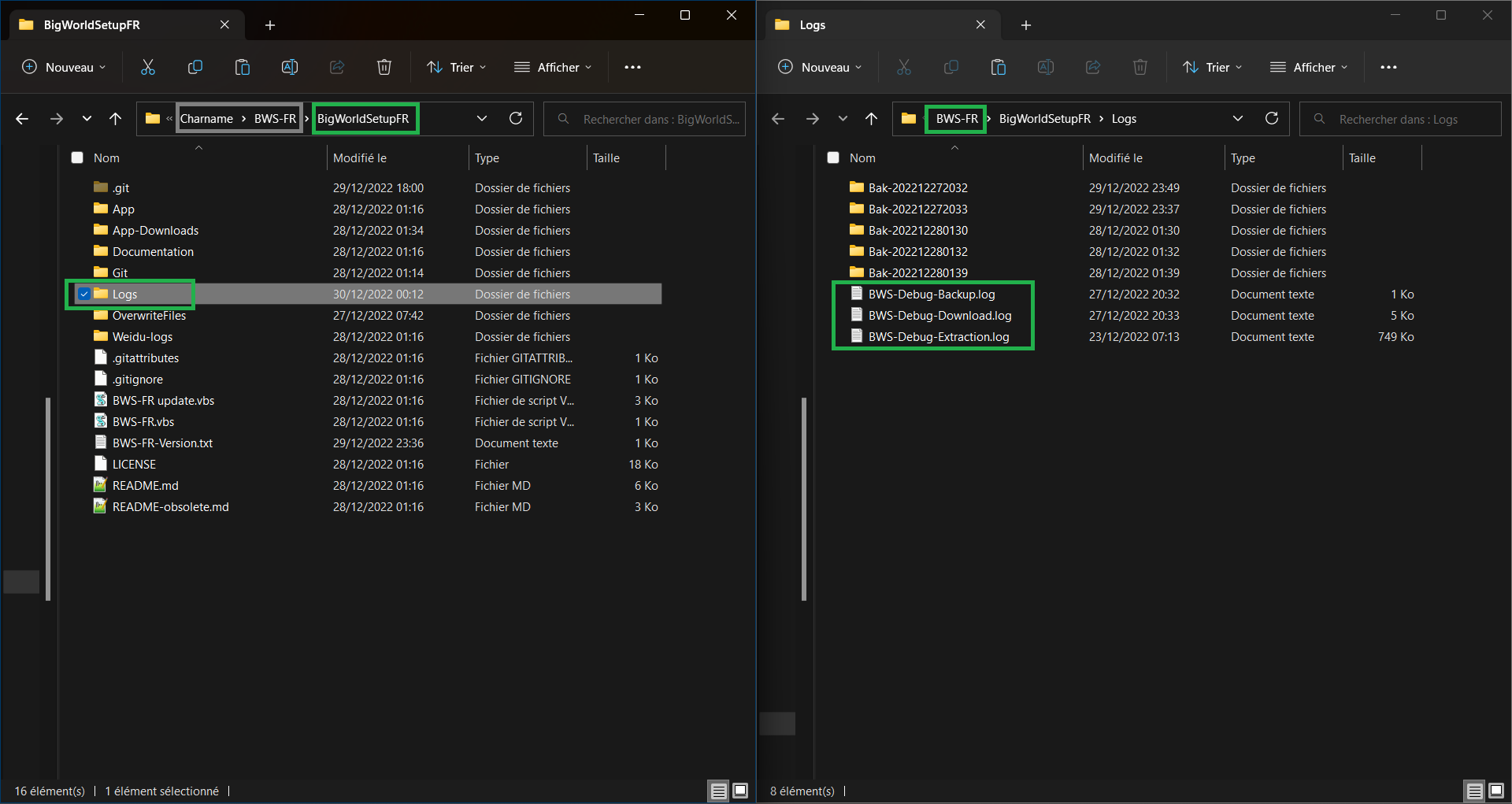Expand address history dropdown in Logs window
Viewport: 1512px width, 804px height.
tap(1238, 118)
